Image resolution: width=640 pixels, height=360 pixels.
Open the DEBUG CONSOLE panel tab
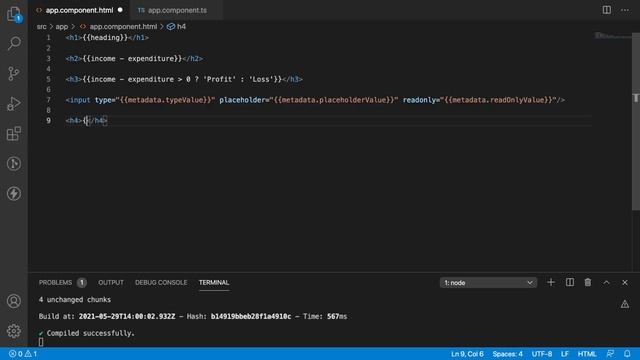pos(161,282)
